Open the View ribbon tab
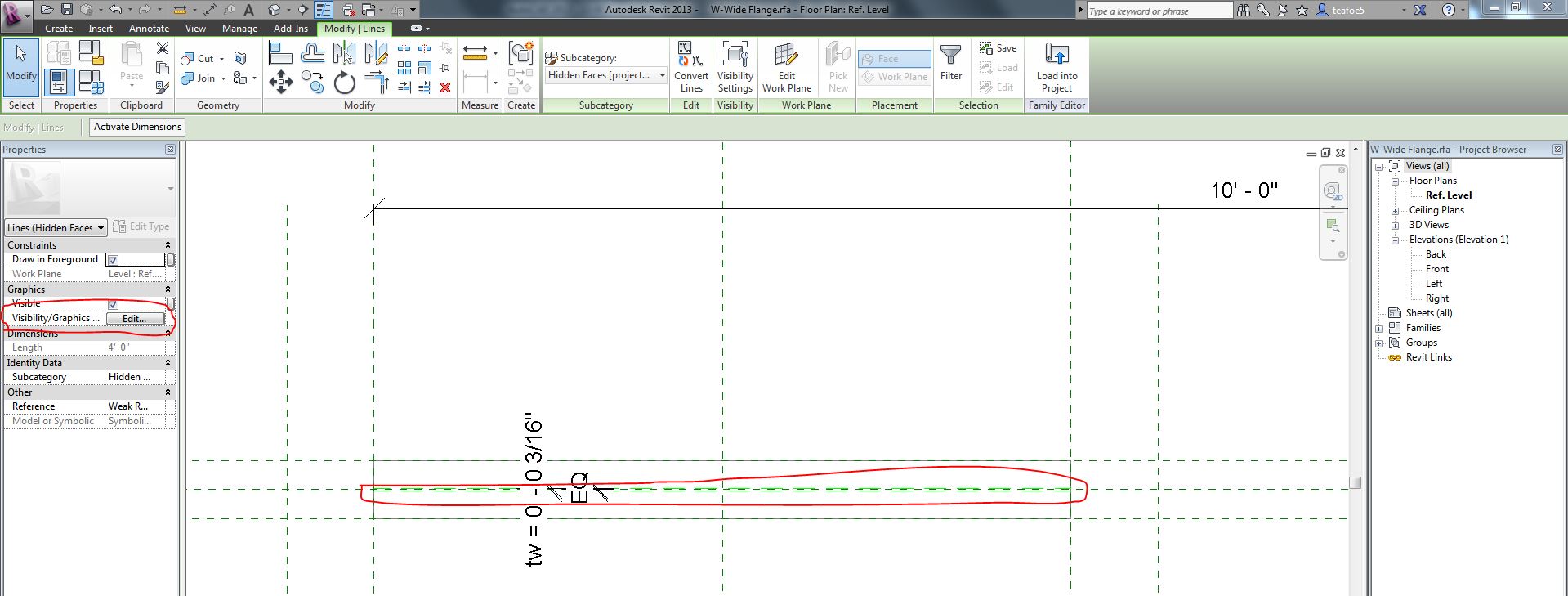 [195, 29]
